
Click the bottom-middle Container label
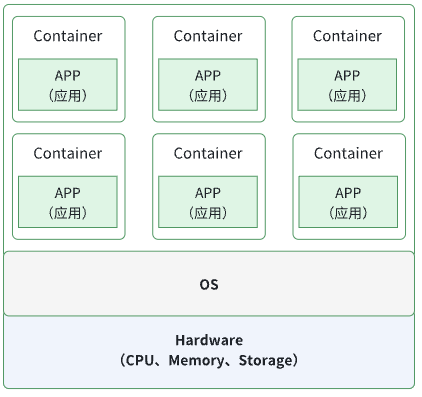pyautogui.click(x=208, y=153)
